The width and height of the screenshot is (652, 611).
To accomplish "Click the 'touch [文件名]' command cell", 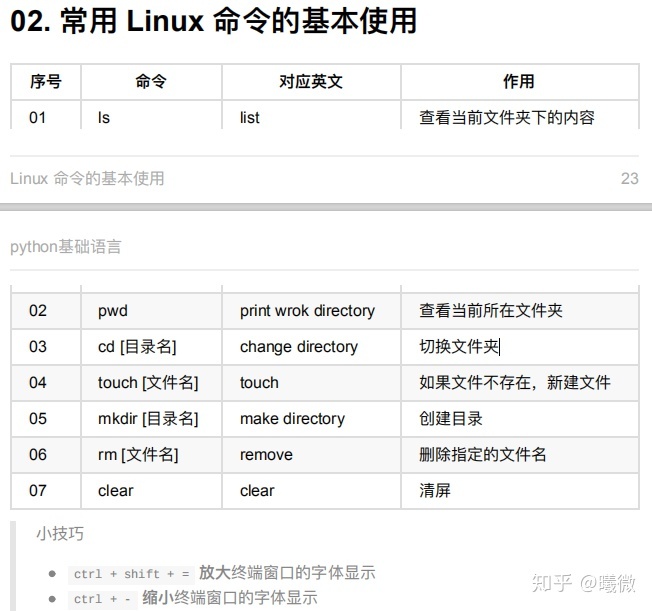I will click(151, 383).
